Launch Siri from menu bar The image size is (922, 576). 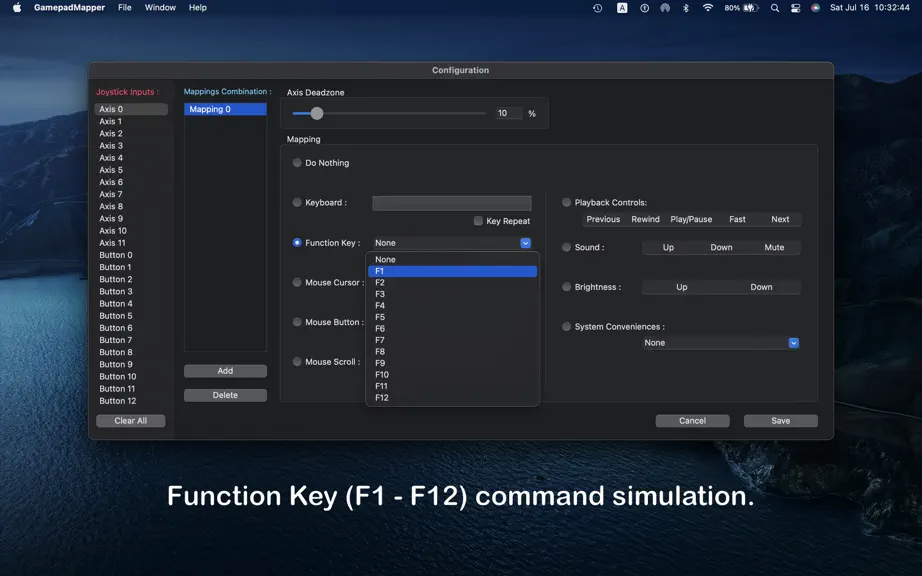(815, 8)
